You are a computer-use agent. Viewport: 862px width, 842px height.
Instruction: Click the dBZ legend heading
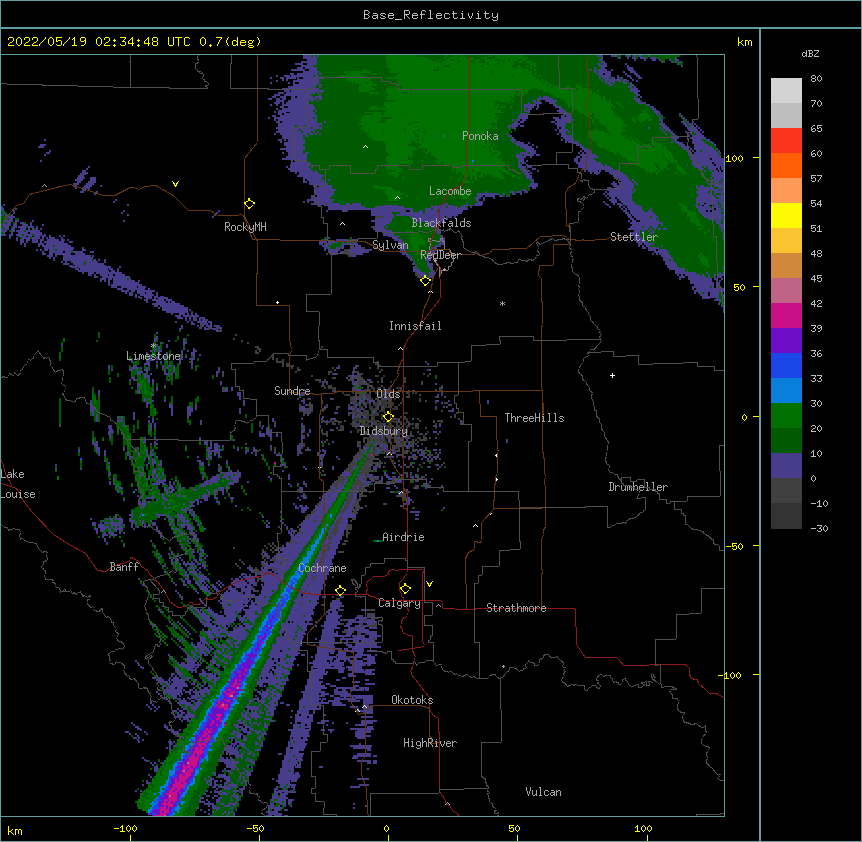tap(810, 53)
